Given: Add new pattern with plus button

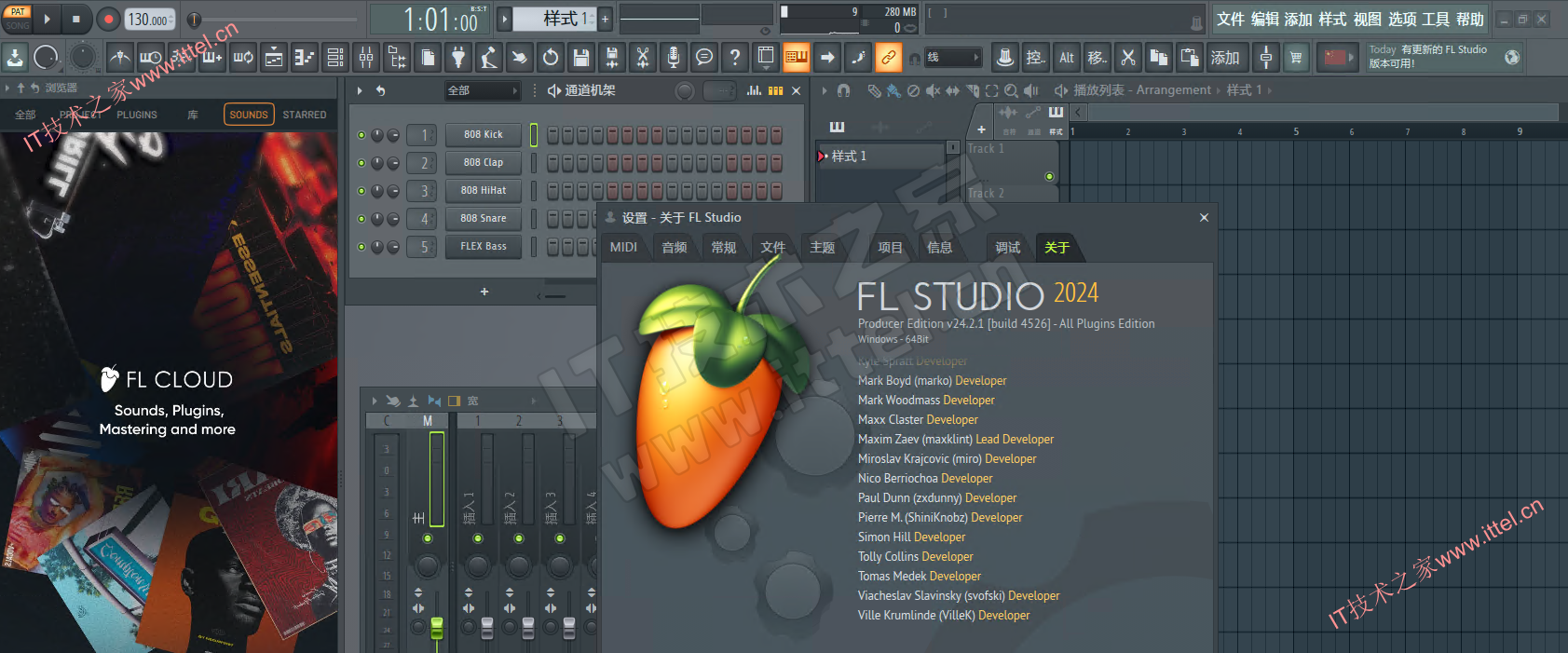Looking at the screenshot, I should pos(605,19).
